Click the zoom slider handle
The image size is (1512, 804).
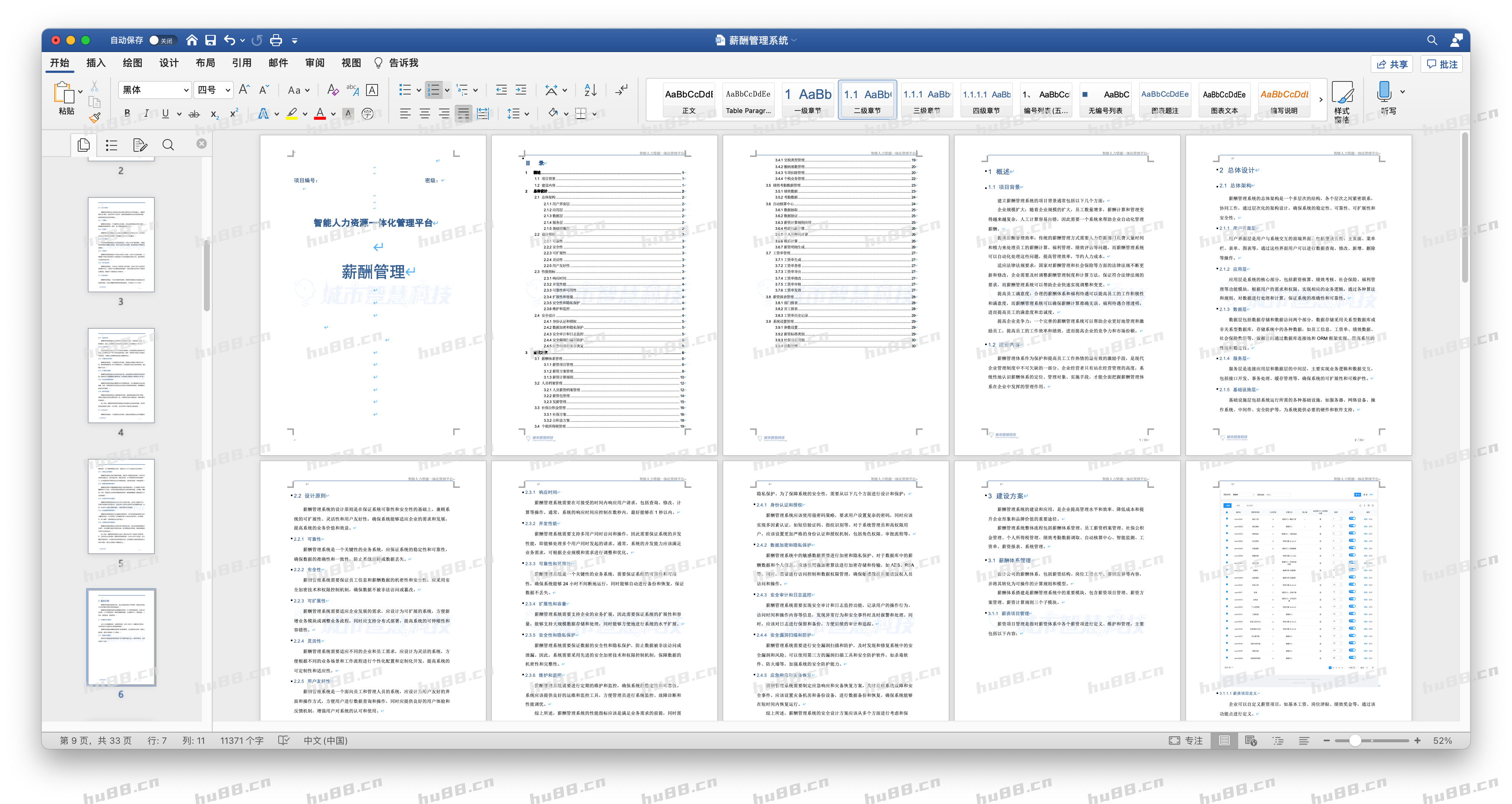[x=1355, y=741]
